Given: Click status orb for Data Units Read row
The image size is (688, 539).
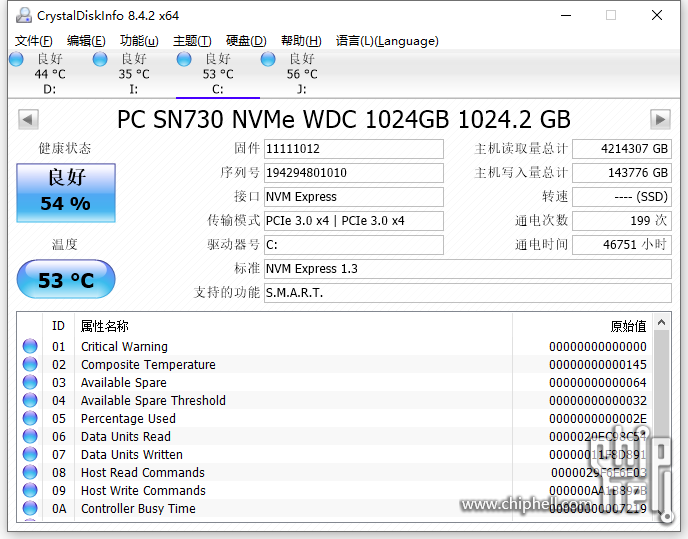Looking at the screenshot, I should pos(30,436).
